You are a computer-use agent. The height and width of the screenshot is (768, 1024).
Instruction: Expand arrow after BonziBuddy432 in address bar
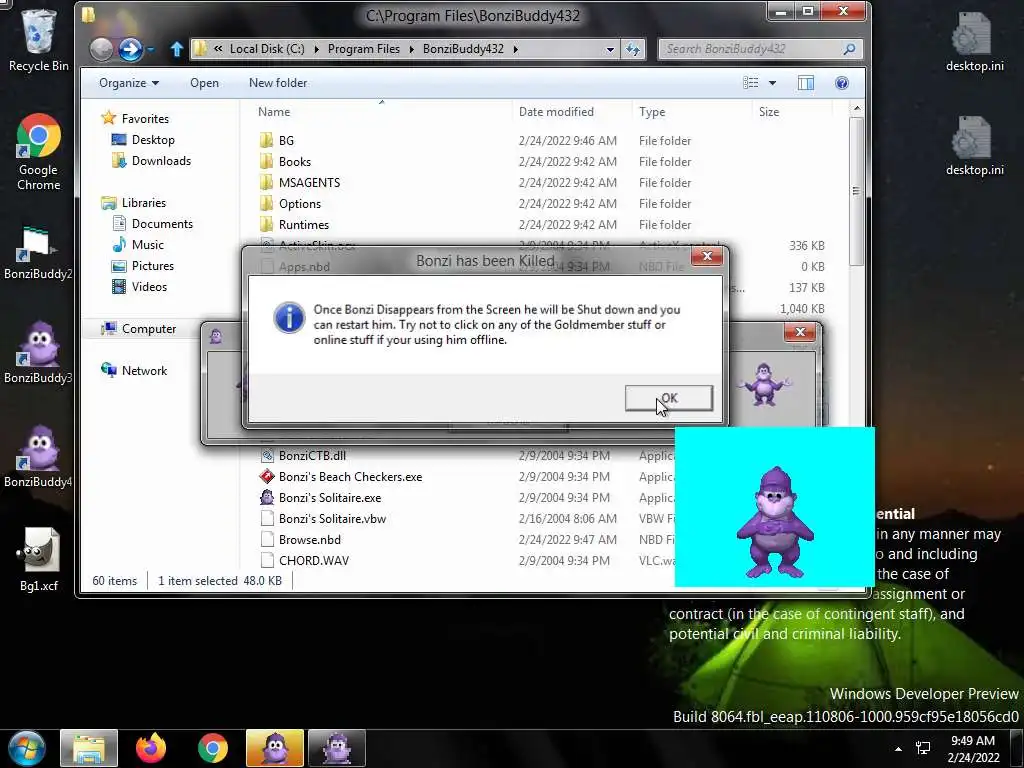(515, 49)
